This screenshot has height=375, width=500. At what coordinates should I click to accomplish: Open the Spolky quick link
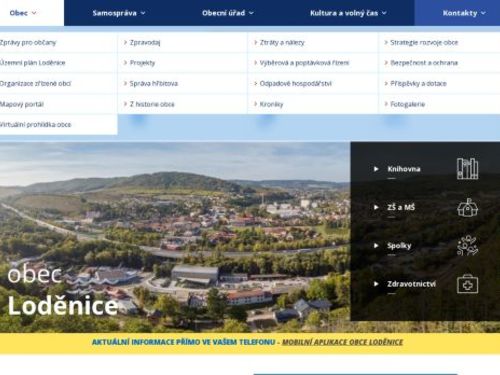coord(399,246)
